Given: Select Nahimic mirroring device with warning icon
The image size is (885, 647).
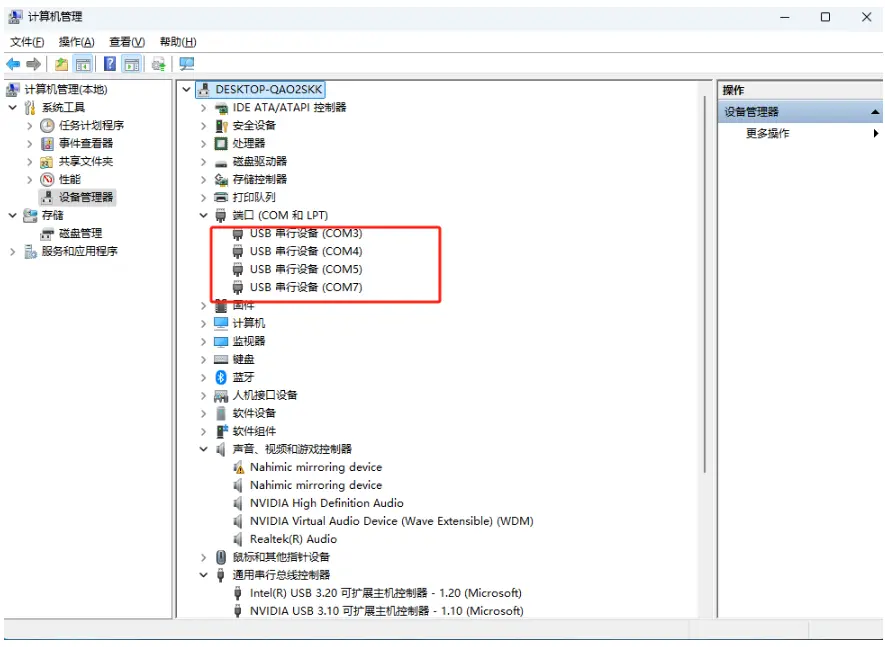Looking at the screenshot, I should [316, 467].
